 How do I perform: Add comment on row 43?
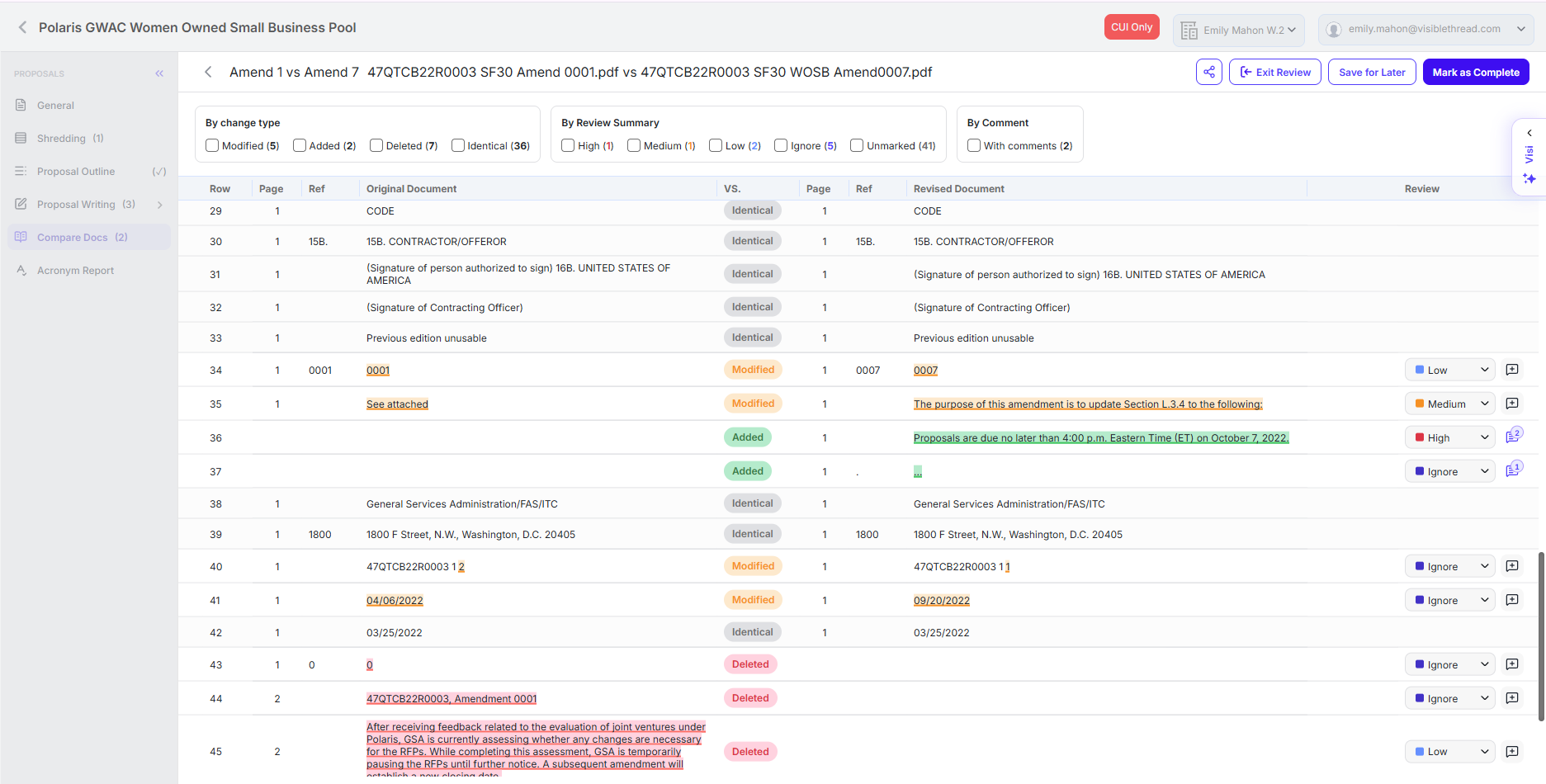pyautogui.click(x=1512, y=664)
